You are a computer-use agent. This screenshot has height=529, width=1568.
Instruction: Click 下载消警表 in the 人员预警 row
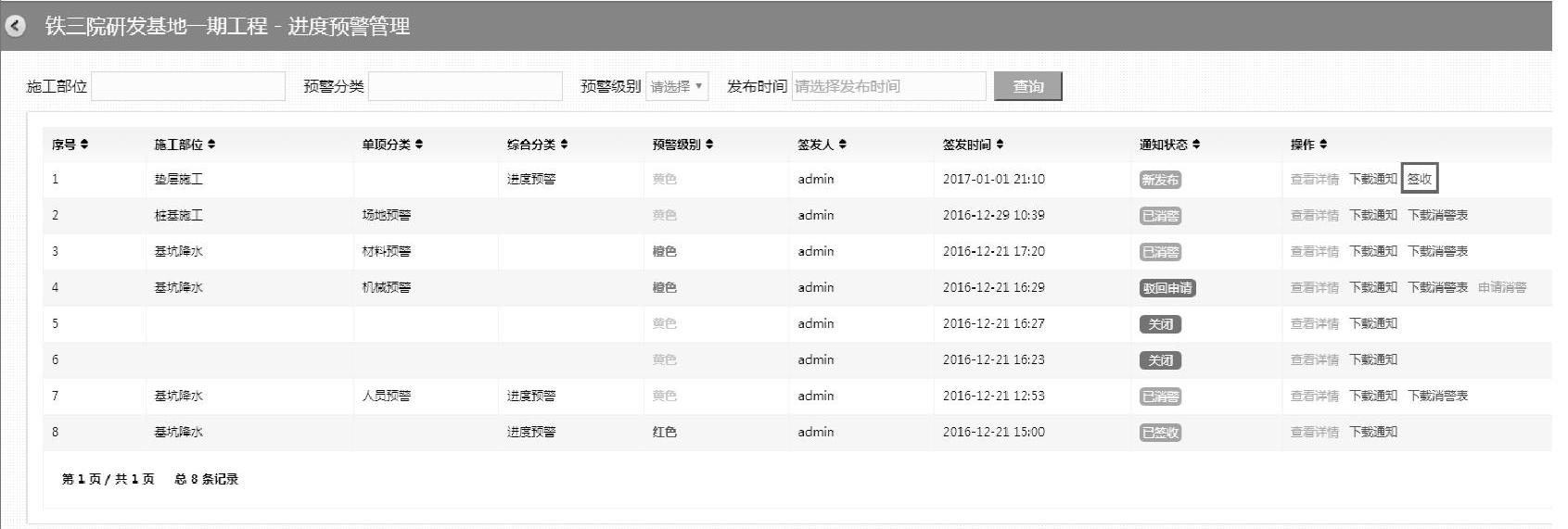tap(1438, 397)
